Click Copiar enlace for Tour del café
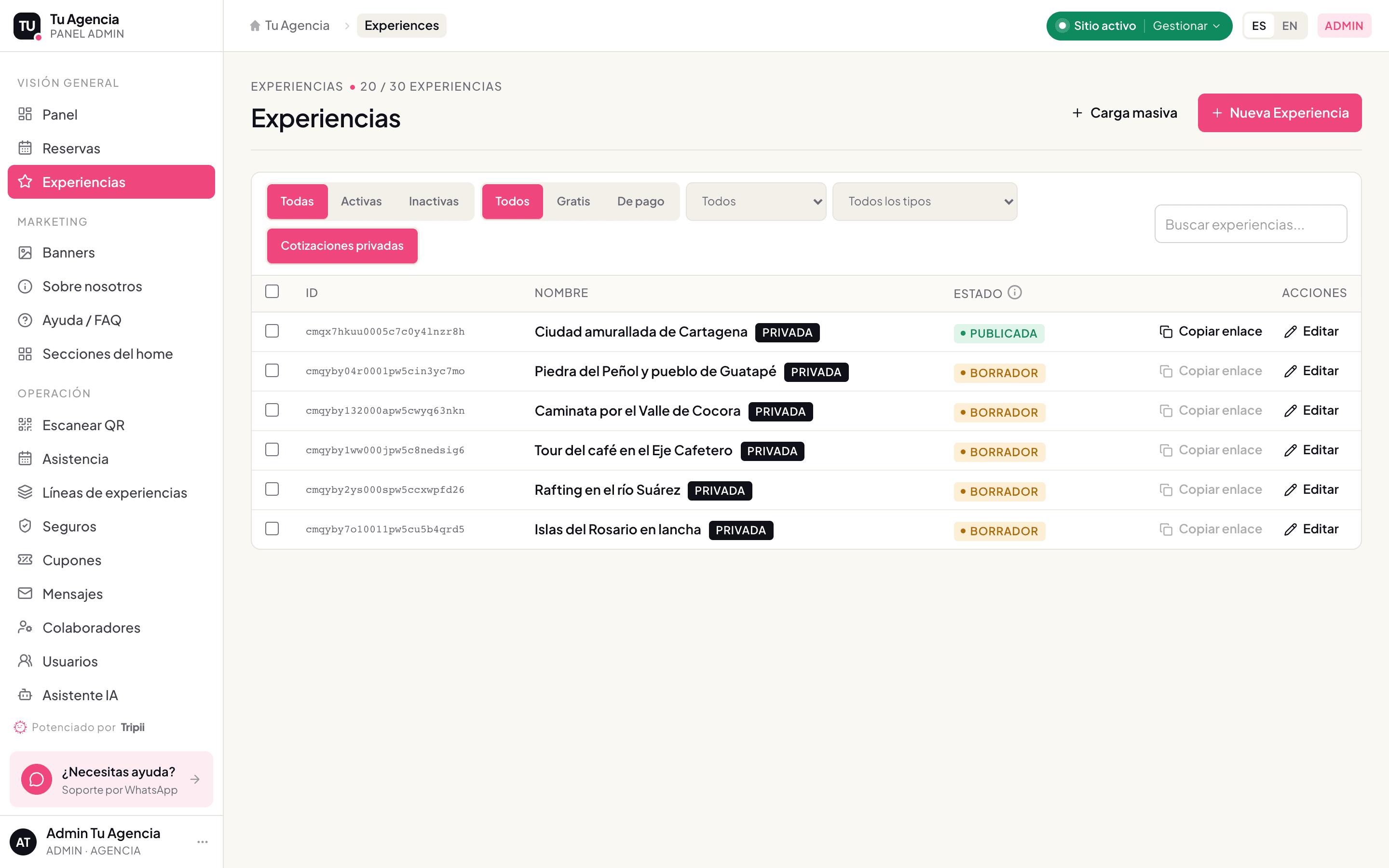This screenshot has height=868, width=1389. click(1211, 450)
